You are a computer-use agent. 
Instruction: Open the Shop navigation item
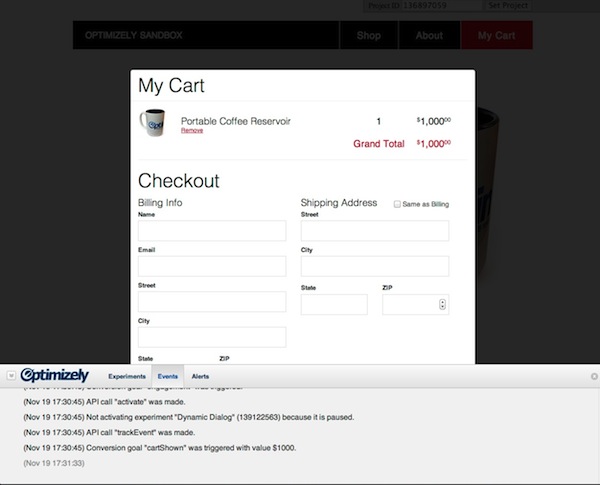pyautogui.click(x=369, y=36)
